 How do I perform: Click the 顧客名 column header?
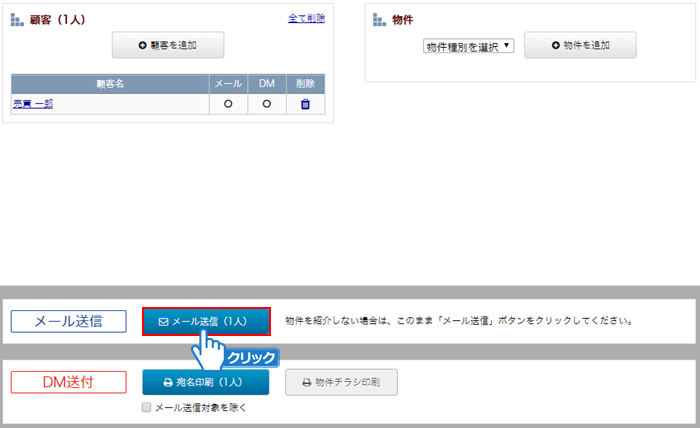[x=110, y=84]
